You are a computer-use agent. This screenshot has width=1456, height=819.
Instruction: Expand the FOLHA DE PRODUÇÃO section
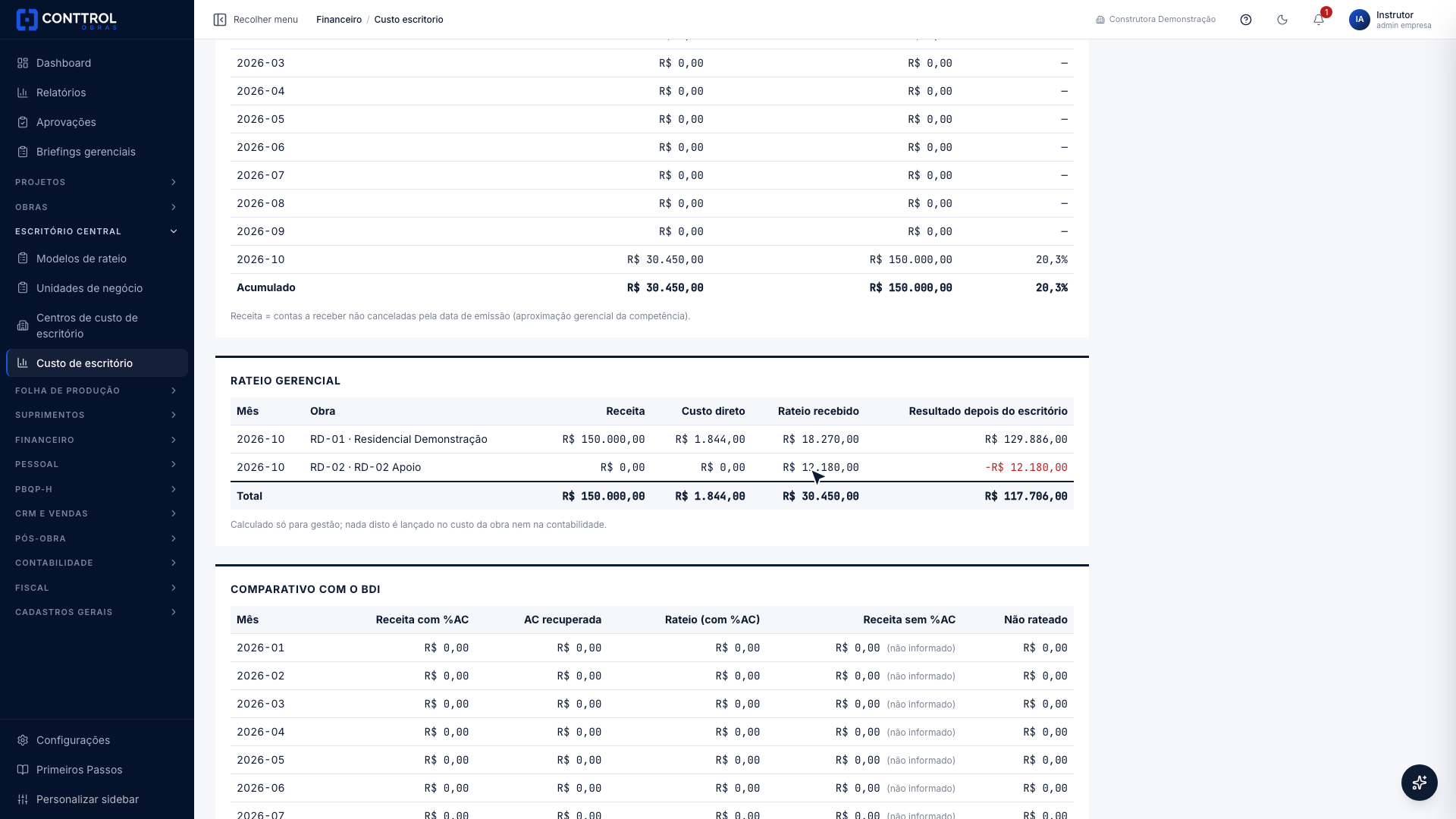(97, 391)
